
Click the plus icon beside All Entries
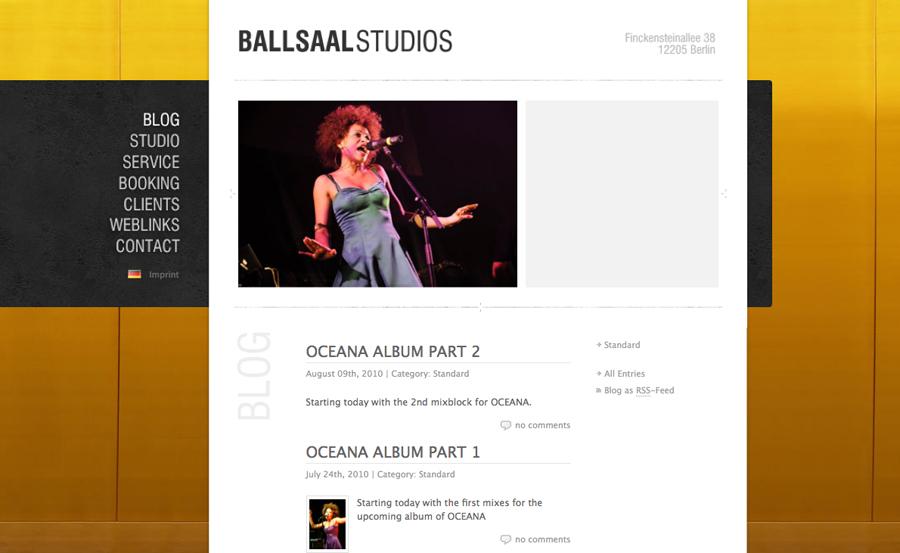coord(598,374)
